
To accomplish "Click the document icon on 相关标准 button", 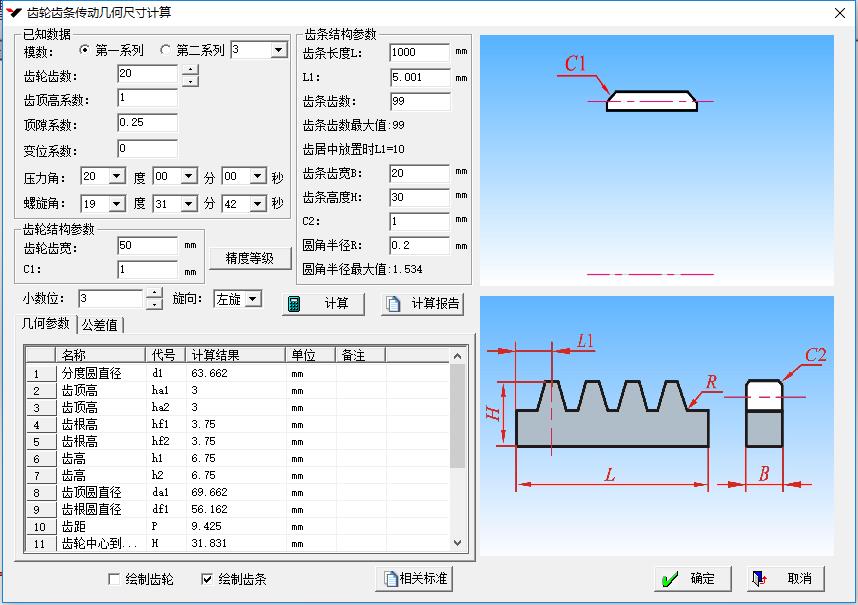I will point(391,578).
